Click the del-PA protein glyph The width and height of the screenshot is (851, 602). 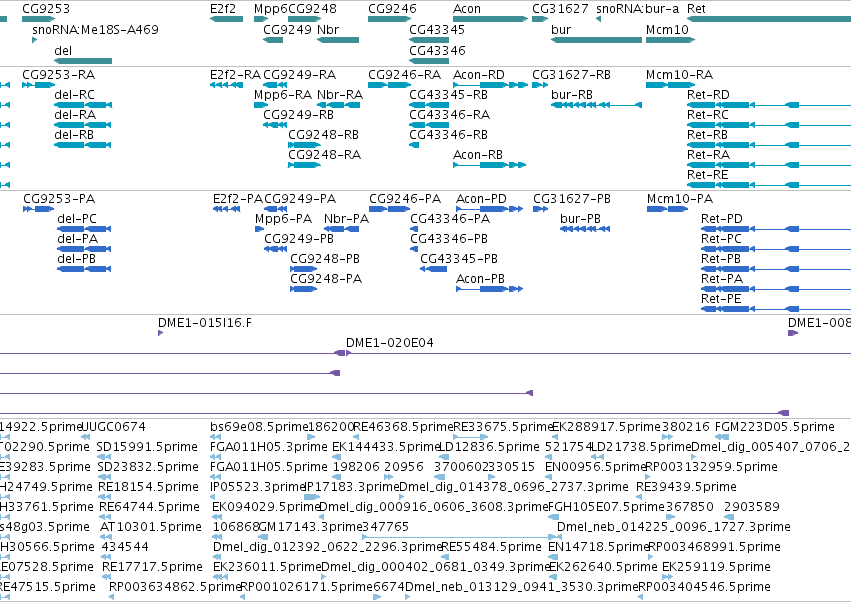point(84,249)
